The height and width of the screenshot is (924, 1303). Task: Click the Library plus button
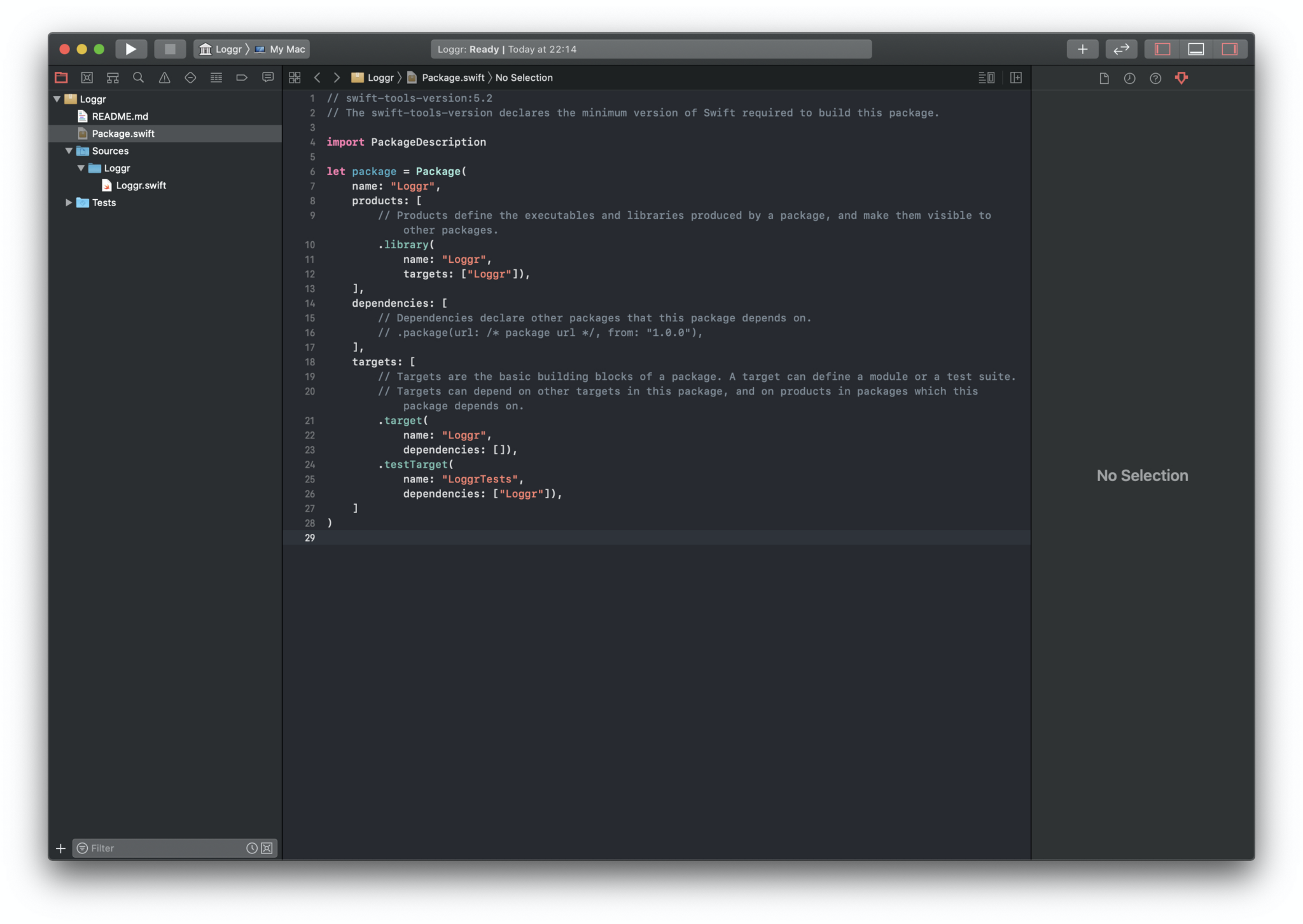[1082, 49]
